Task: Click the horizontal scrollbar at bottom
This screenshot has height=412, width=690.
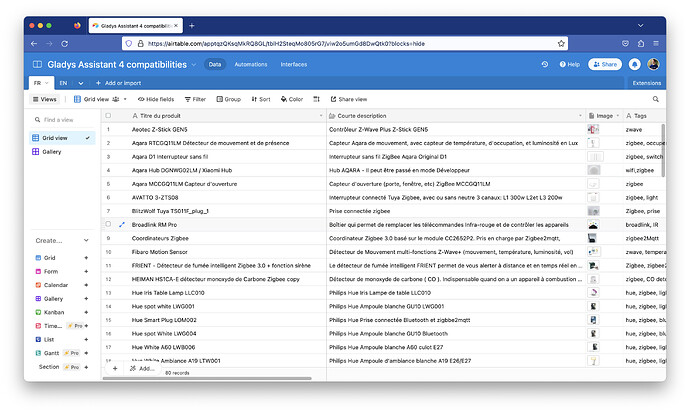Action: coord(207,378)
